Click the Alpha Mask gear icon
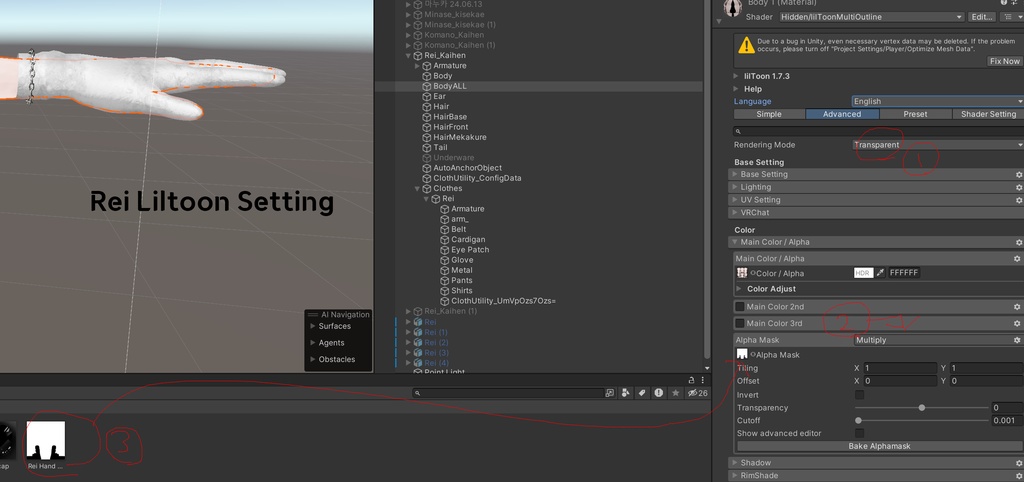1024x482 pixels. coord(1017,340)
